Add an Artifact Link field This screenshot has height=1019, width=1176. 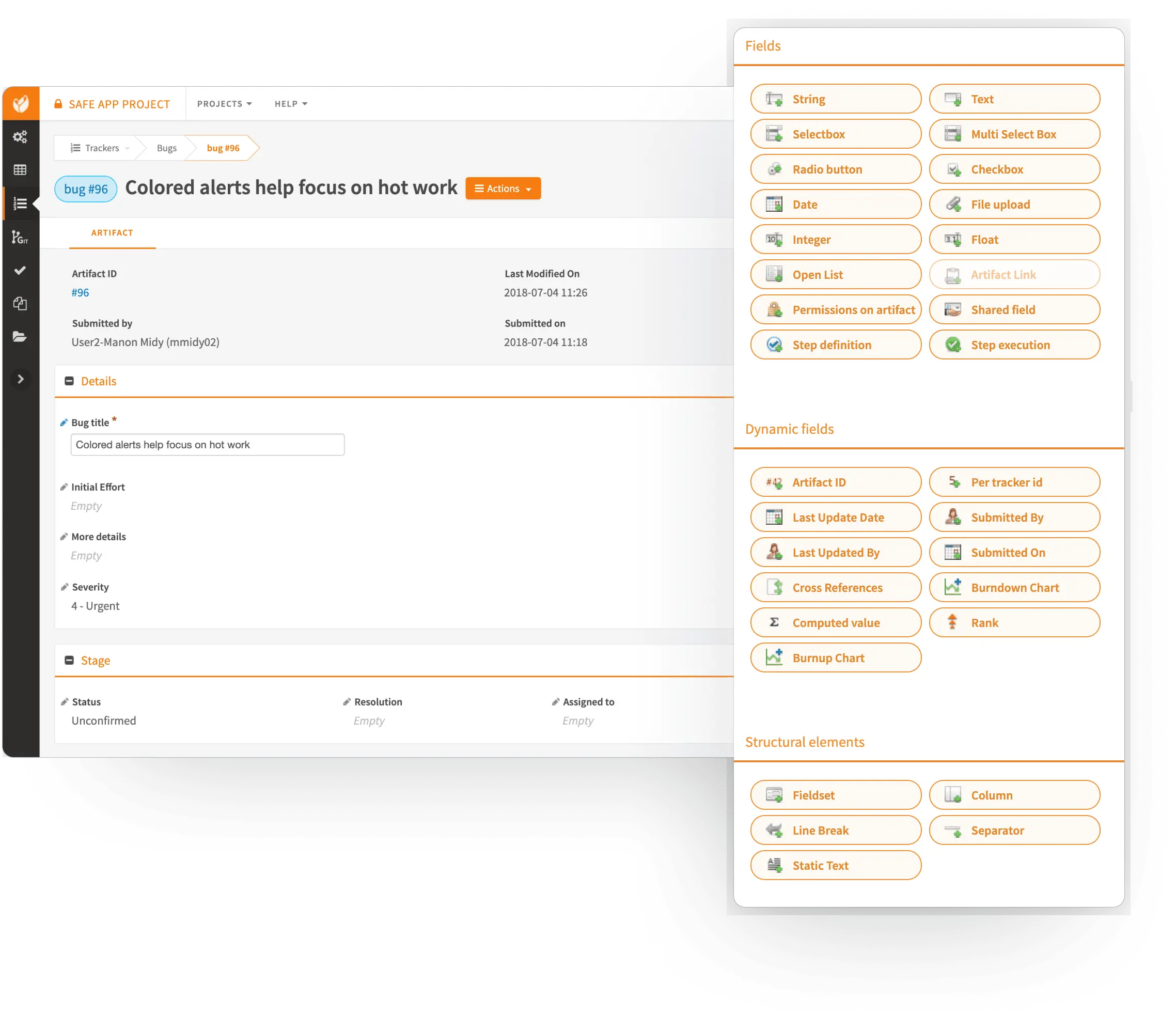click(1014, 275)
